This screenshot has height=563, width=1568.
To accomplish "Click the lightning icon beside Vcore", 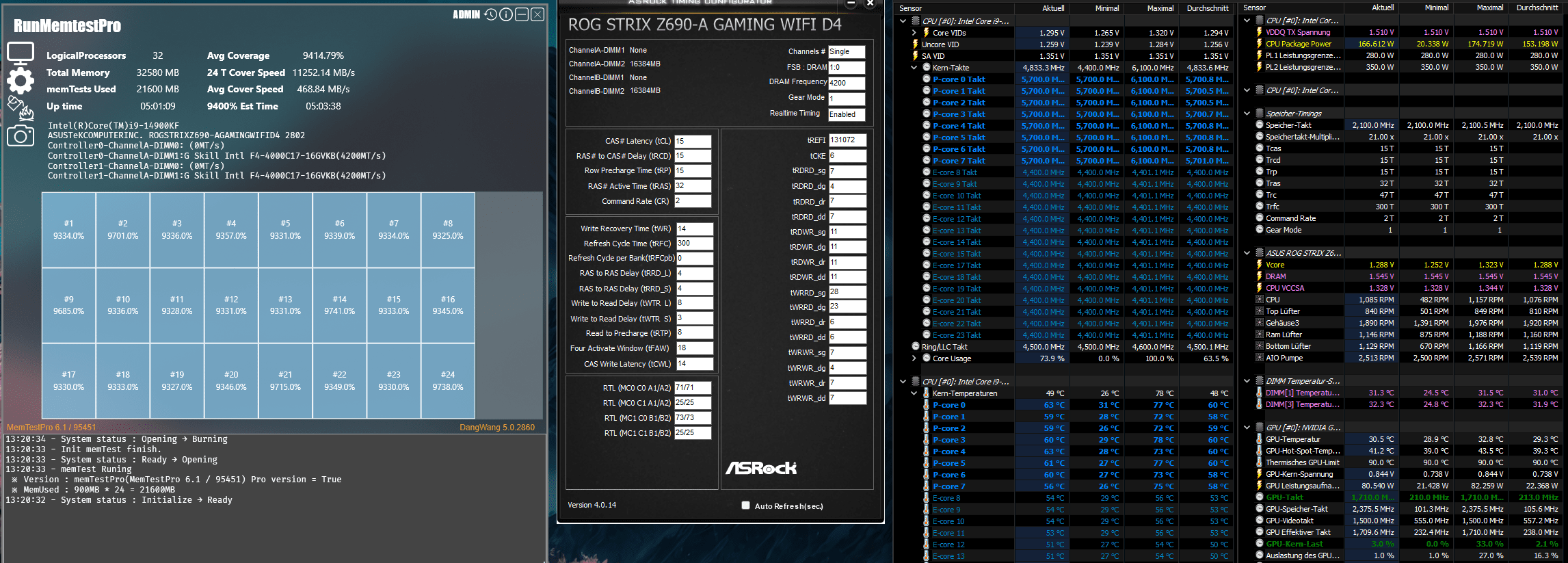I will pos(1259,265).
